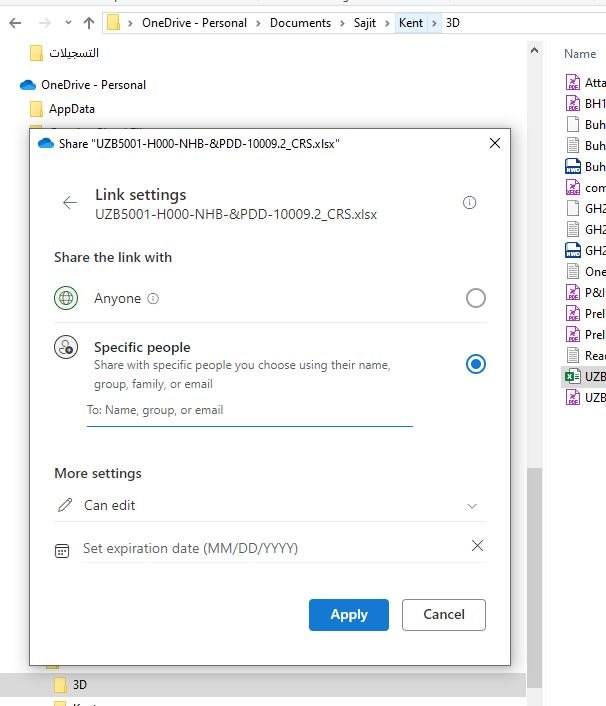The image size is (606, 706).
Task: Click Sajit in the address bar
Action: pos(365,23)
